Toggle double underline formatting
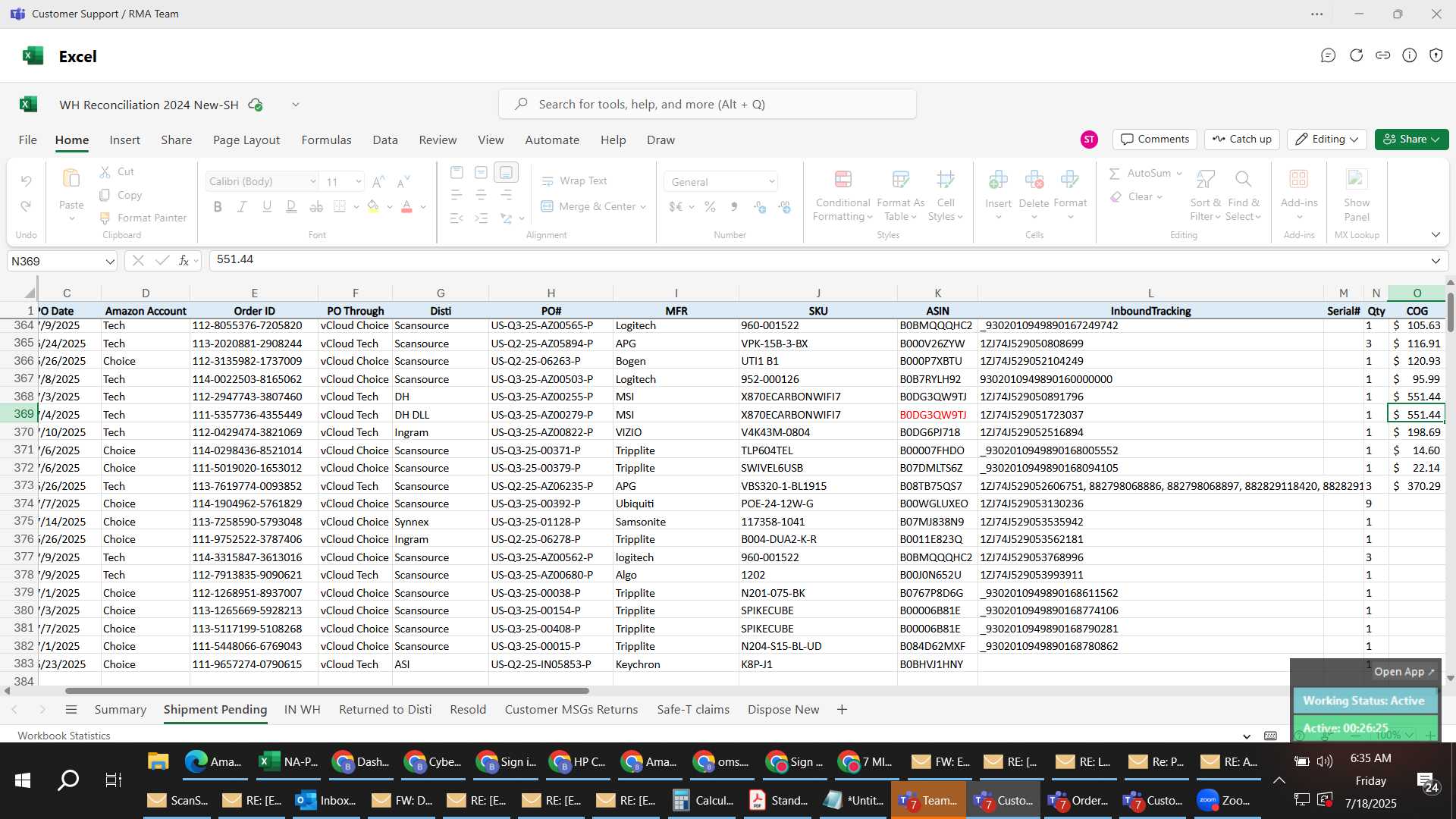The image size is (1456, 819). pos(291,206)
